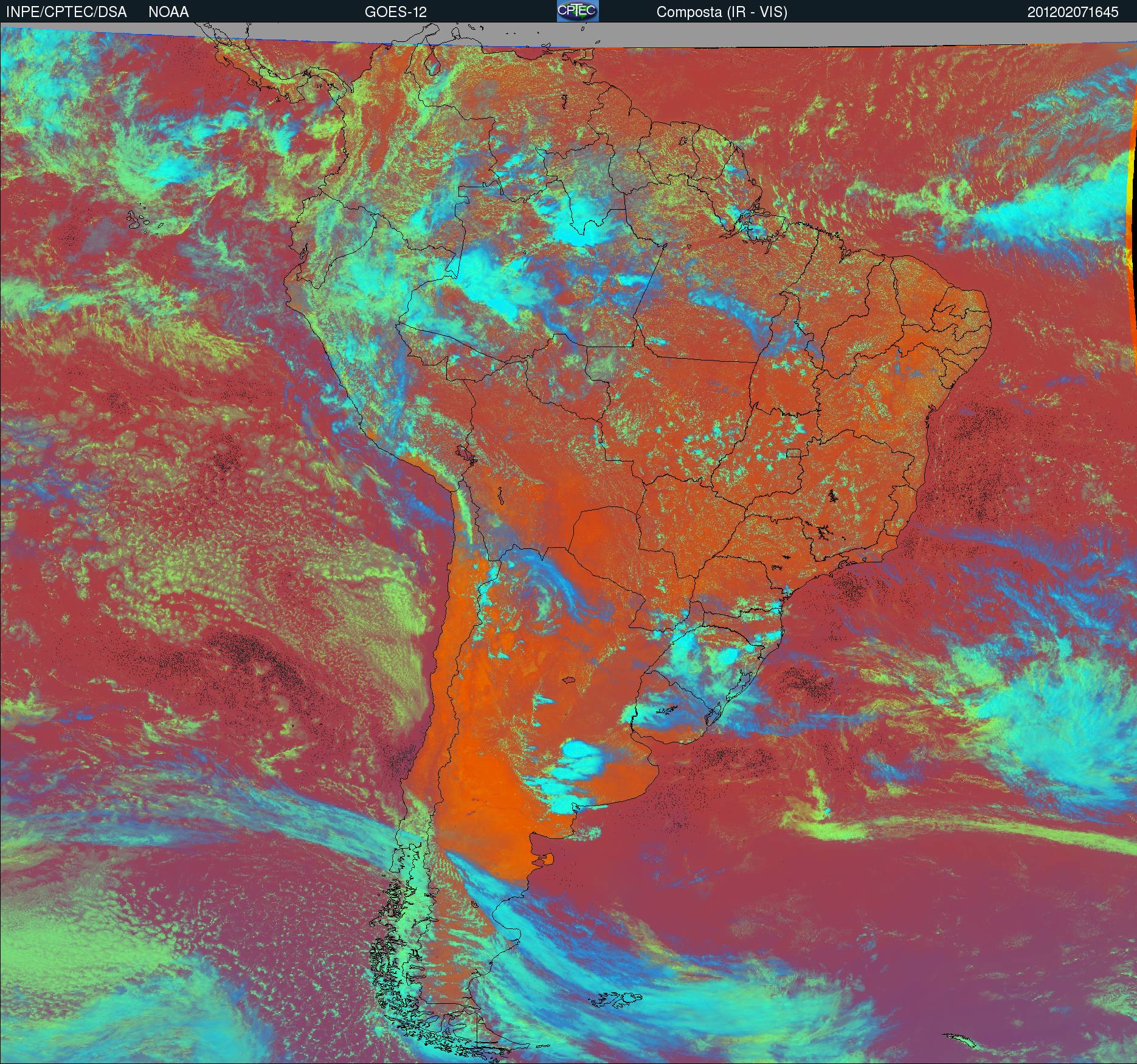Viewport: 1137px width, 1064px height.
Task: Click the CPTEC logo in header
Action: coord(578,11)
